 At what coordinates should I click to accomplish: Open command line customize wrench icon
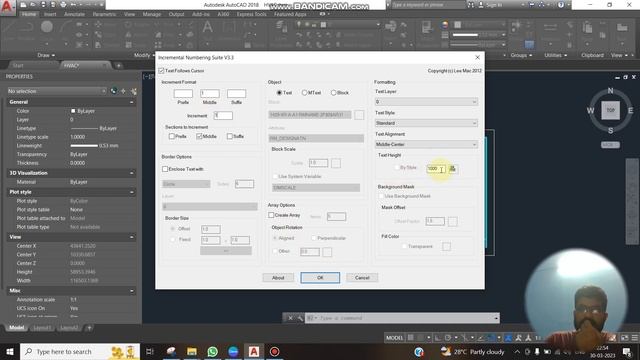point(300,318)
